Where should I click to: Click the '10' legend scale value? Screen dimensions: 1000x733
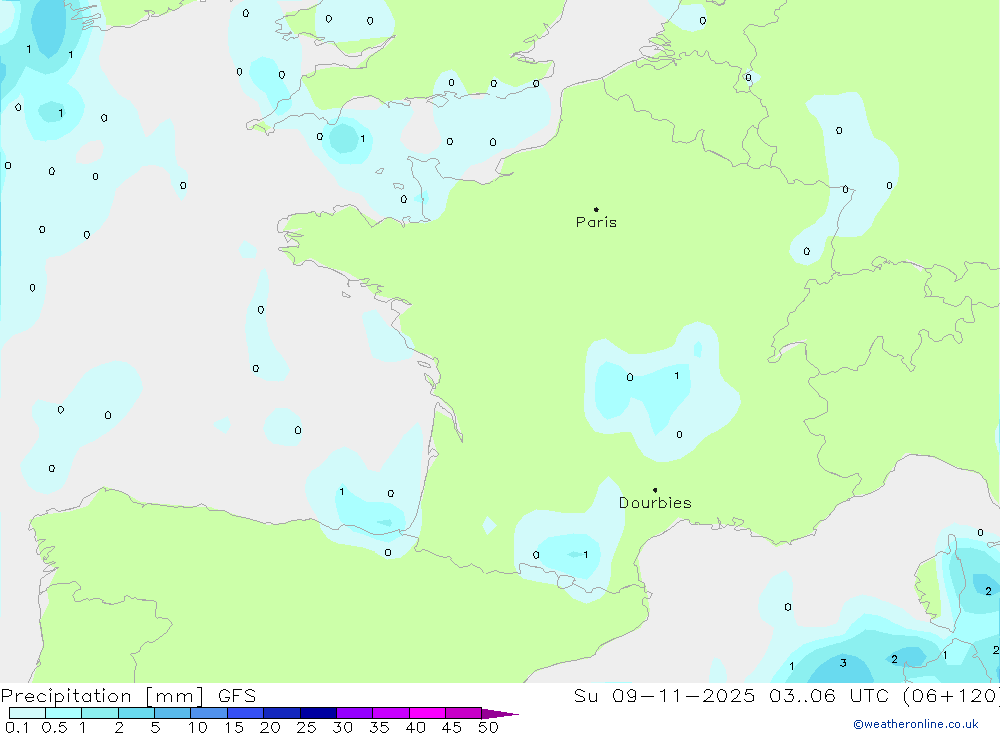197,727
